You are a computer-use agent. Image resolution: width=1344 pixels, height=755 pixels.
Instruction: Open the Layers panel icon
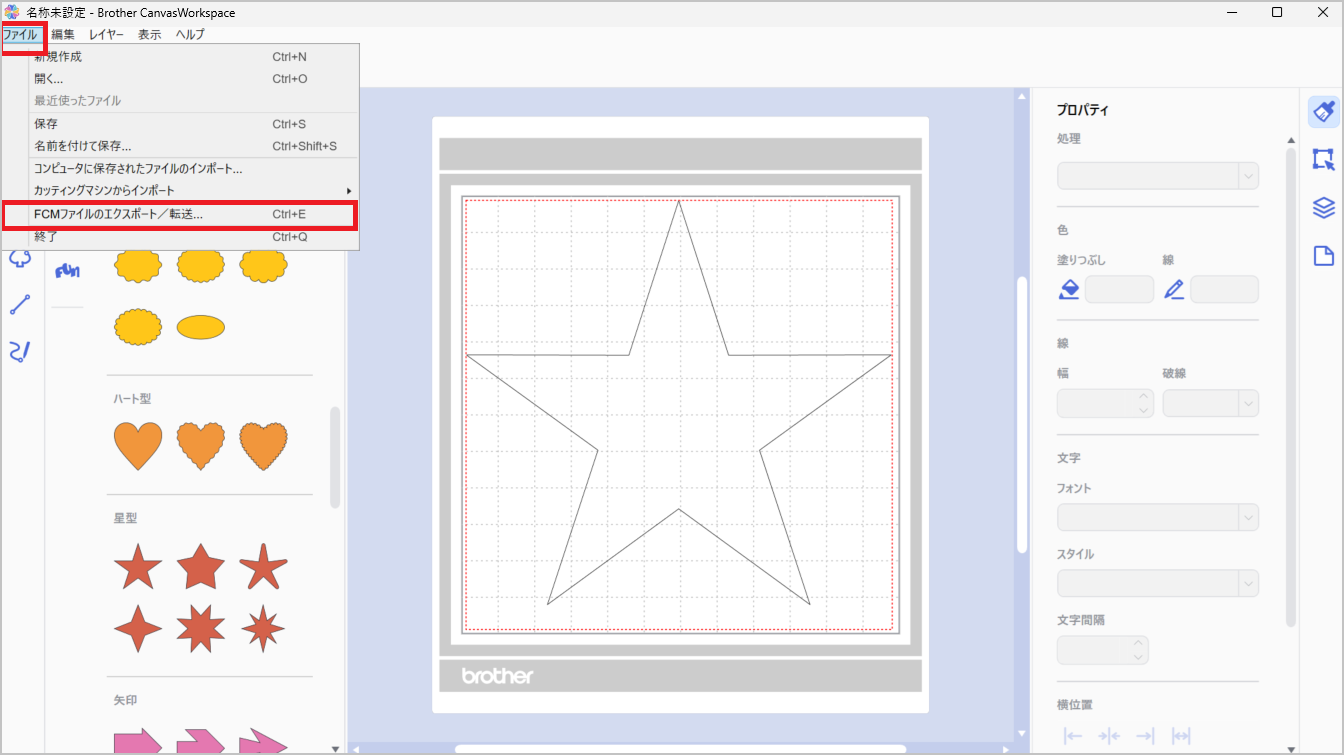(x=1323, y=207)
